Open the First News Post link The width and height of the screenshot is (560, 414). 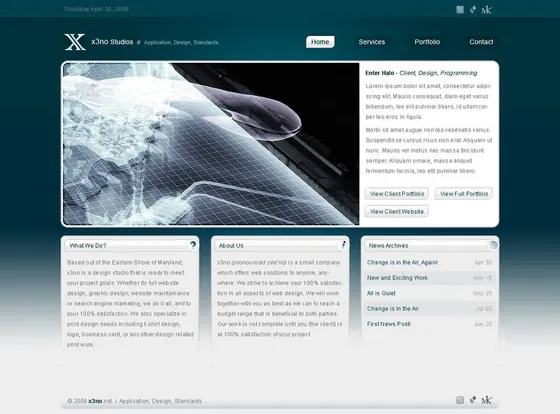389,324
